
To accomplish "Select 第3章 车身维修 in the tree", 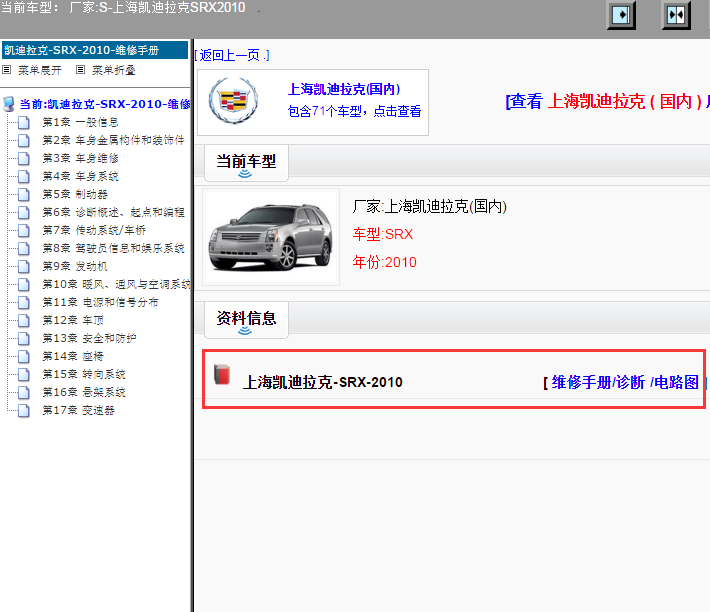I will (x=81, y=158).
